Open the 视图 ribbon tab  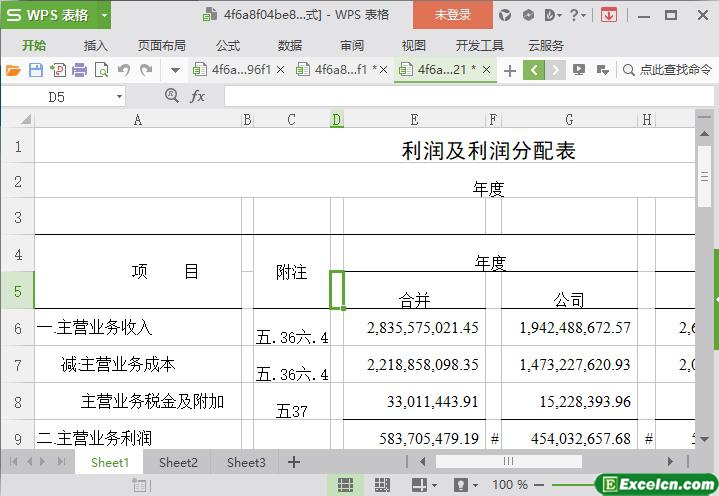pos(414,45)
